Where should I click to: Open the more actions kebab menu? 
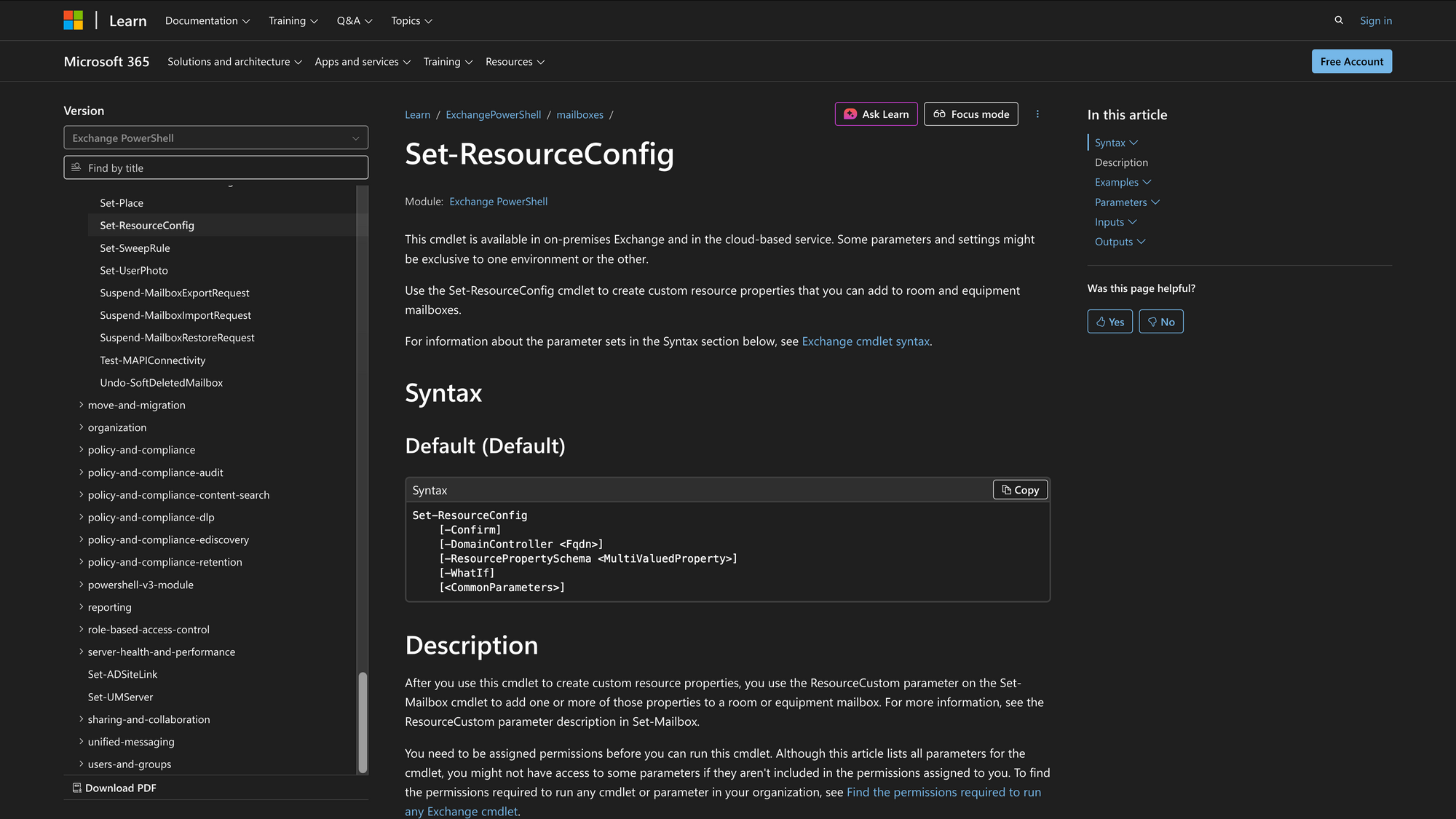(1037, 114)
